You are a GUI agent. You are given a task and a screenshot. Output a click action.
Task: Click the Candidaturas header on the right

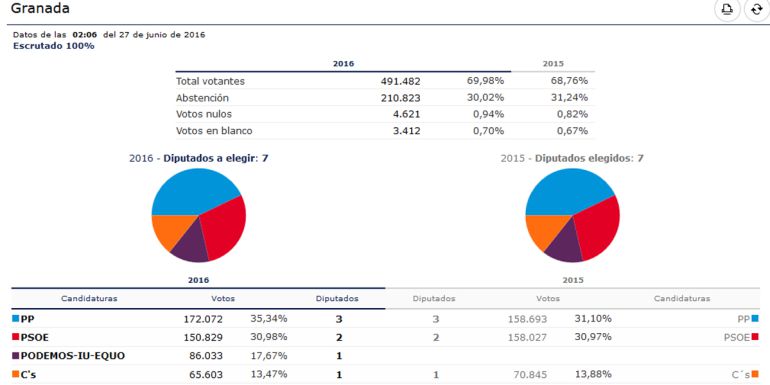coord(682,299)
